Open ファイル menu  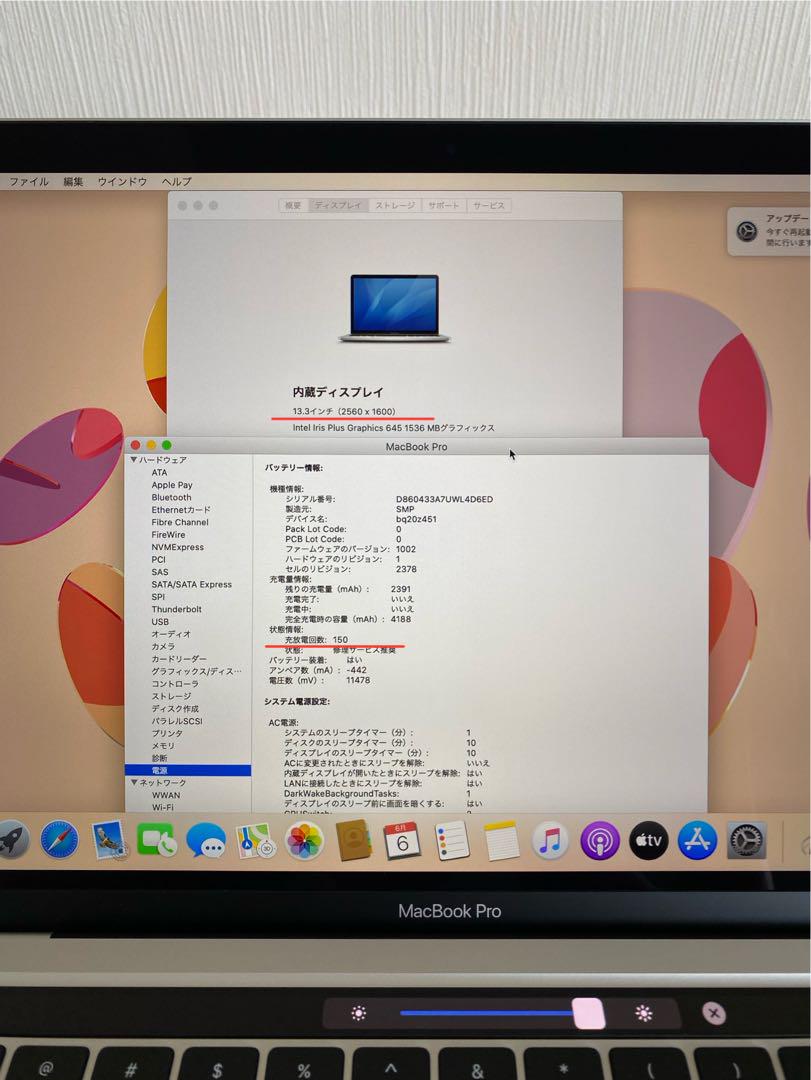(x=29, y=182)
